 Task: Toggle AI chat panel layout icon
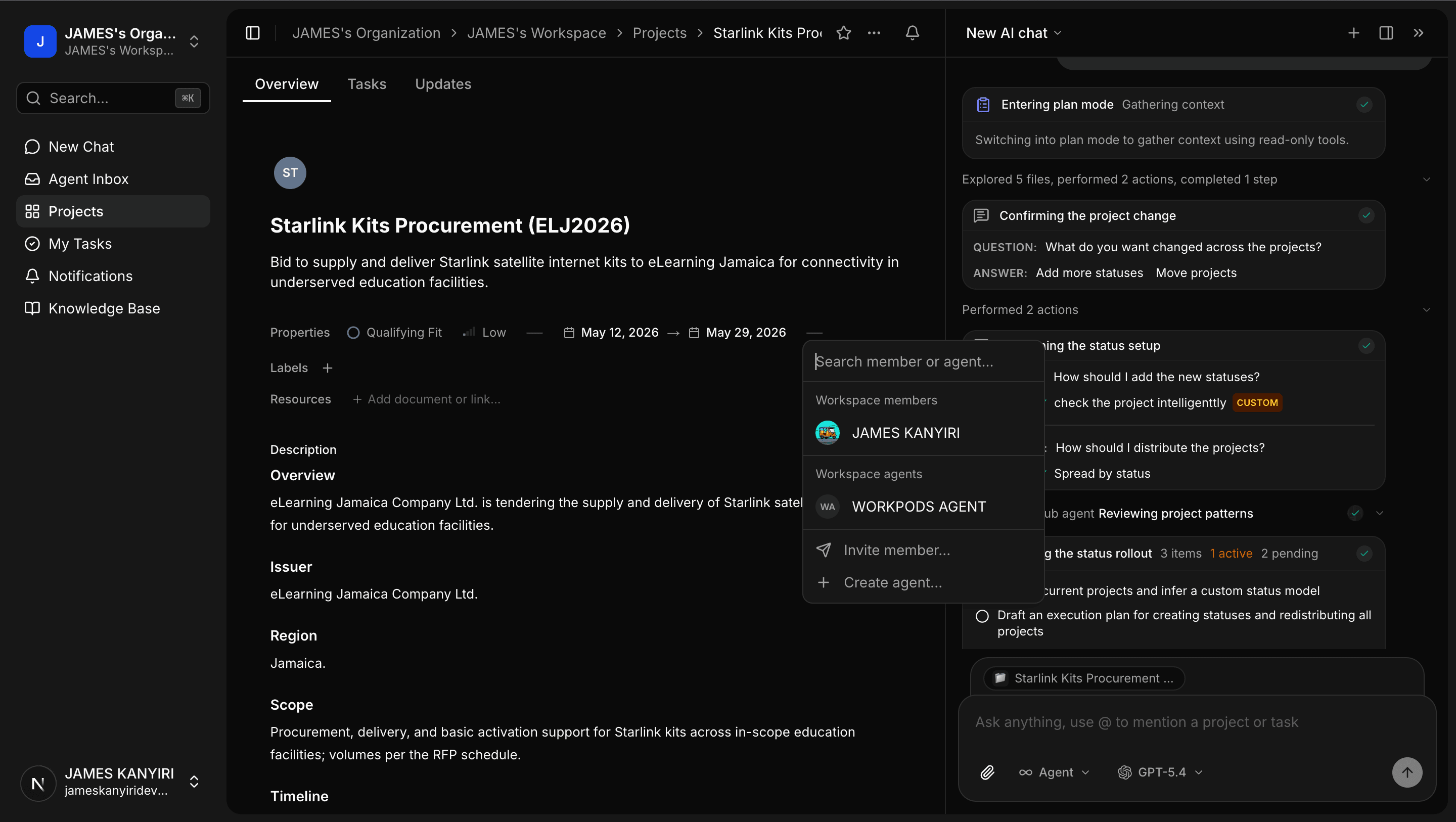[1386, 33]
